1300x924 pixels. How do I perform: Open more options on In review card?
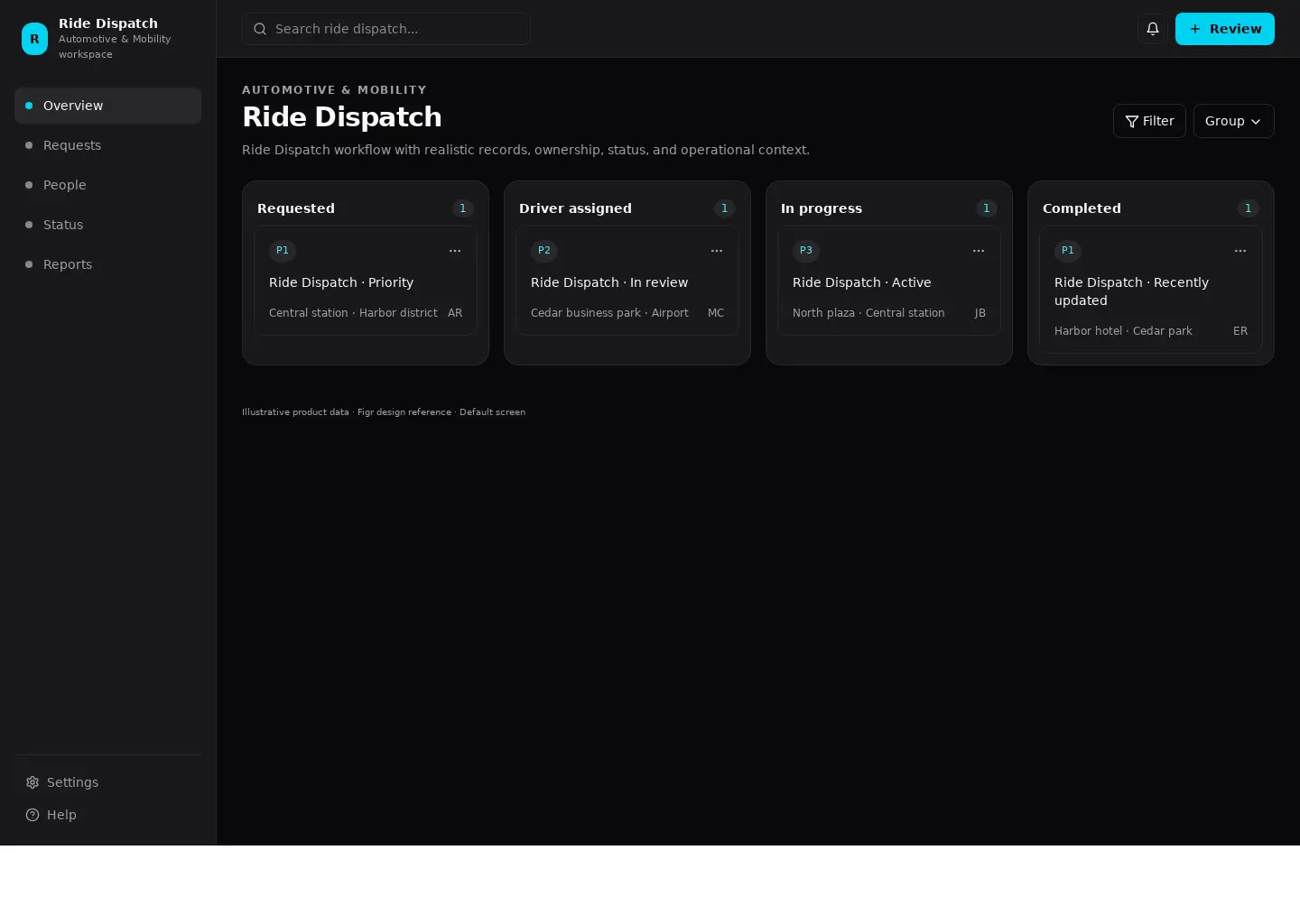click(717, 251)
